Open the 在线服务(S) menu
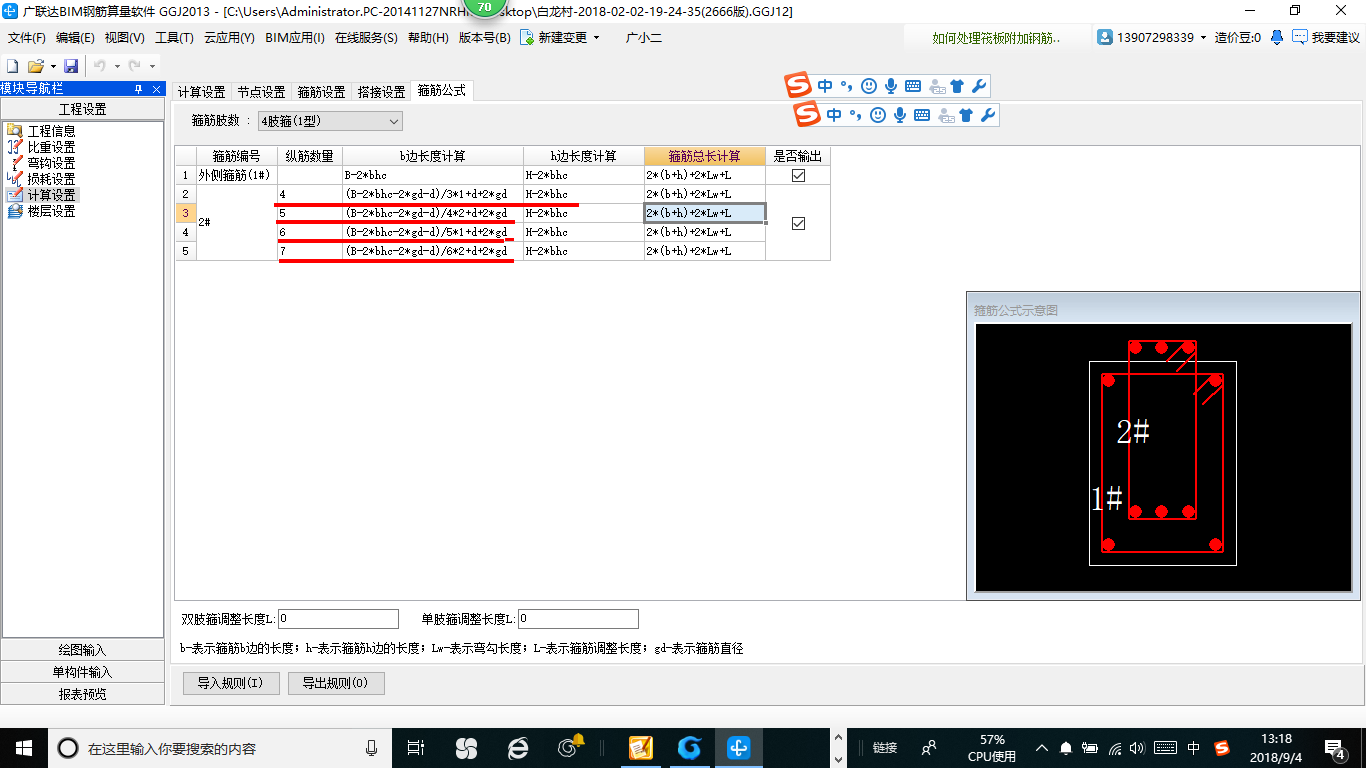The height and width of the screenshot is (768, 1366). 366,38
